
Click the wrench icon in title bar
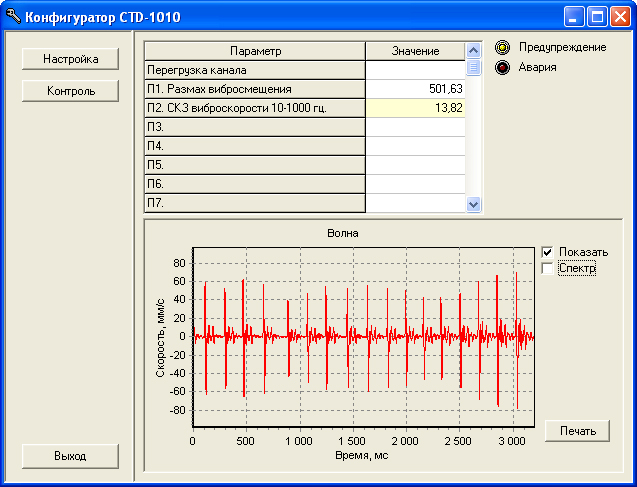[13, 17]
